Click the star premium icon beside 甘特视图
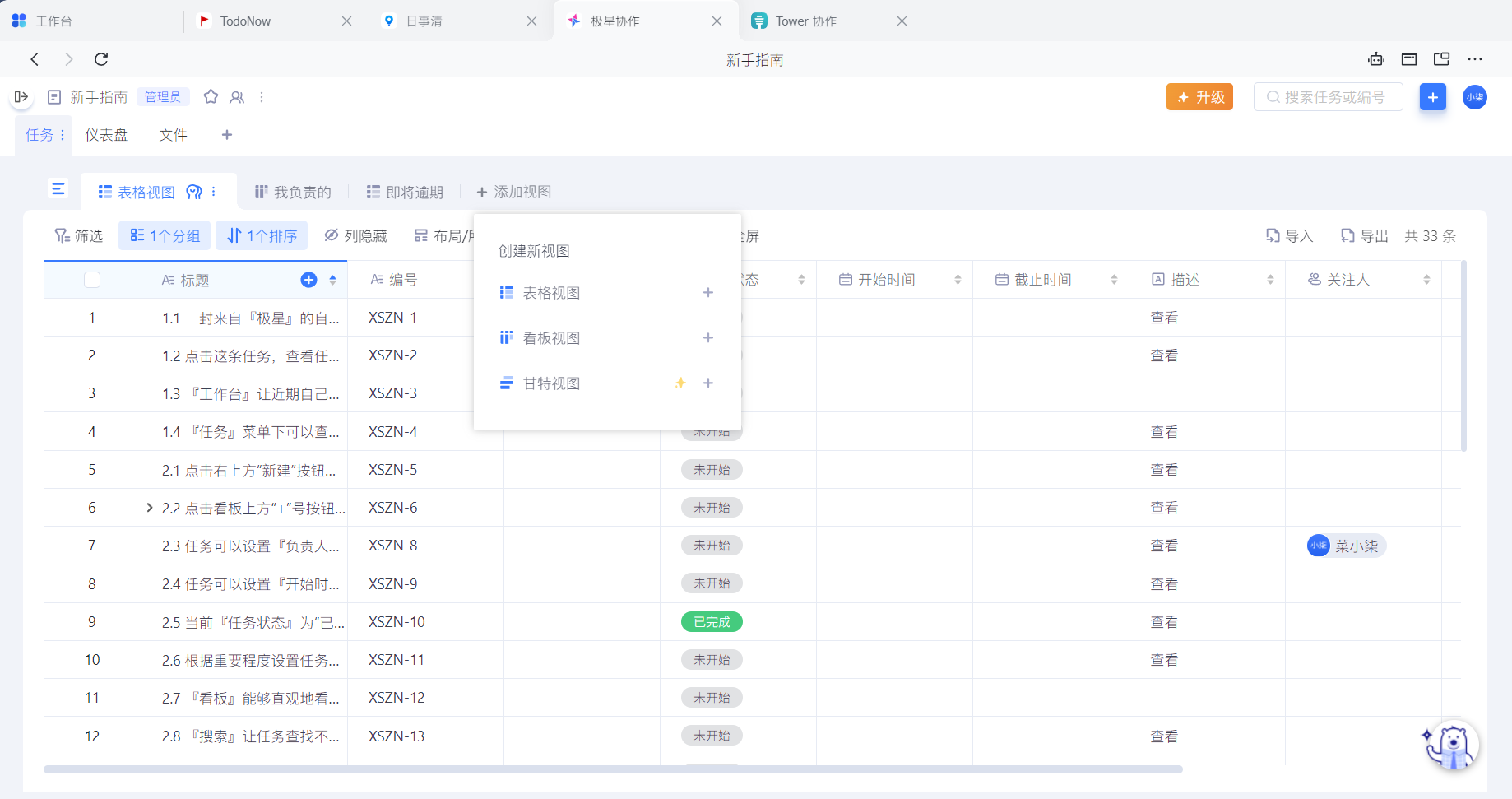The image size is (1512, 799). coord(680,383)
